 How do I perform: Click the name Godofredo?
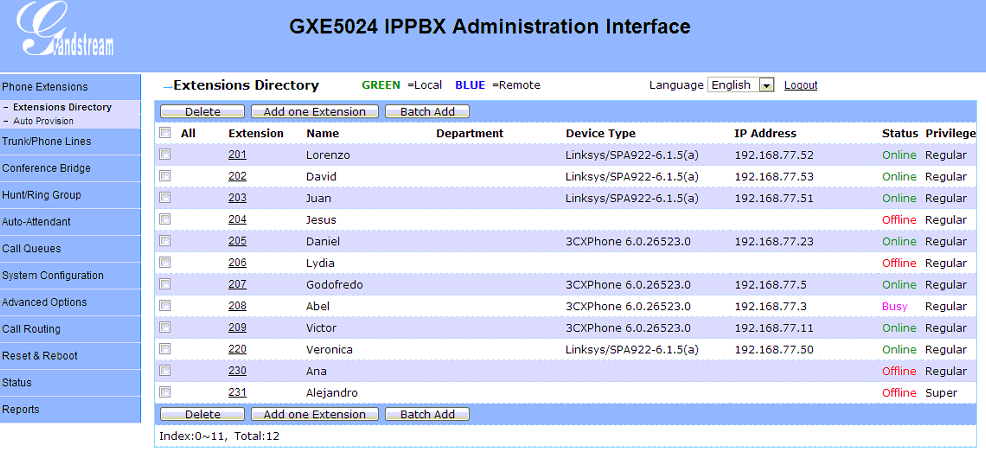point(335,285)
